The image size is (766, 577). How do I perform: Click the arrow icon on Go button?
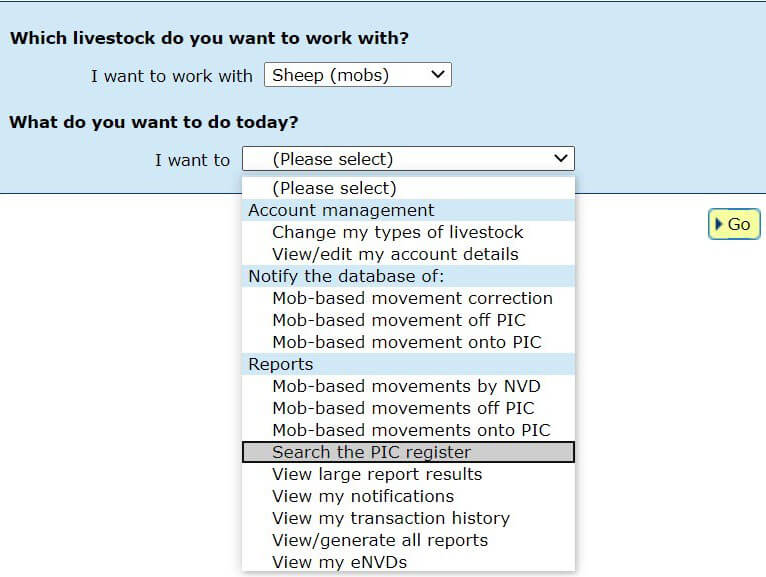pos(719,225)
